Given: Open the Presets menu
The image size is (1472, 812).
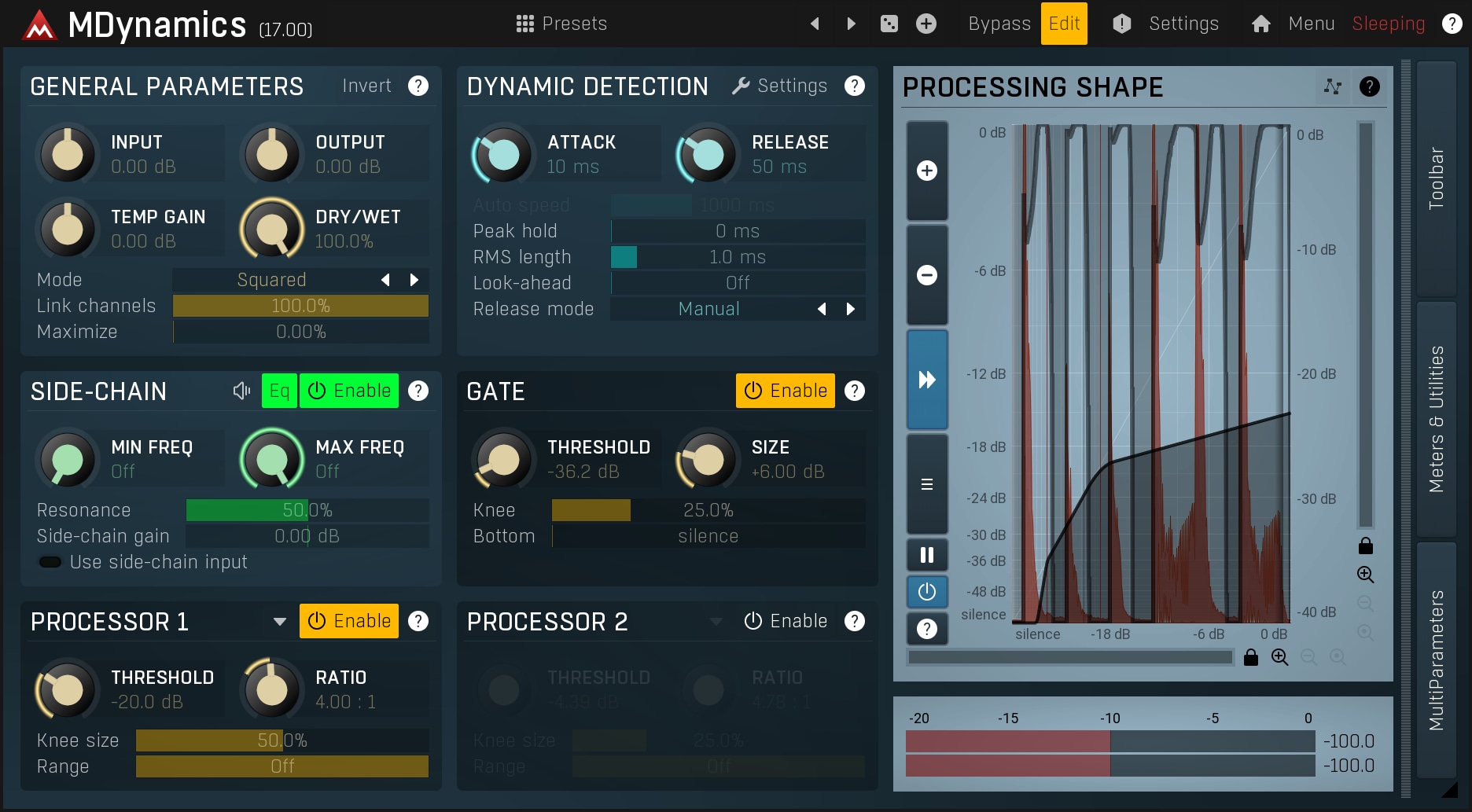Looking at the screenshot, I should coord(561,24).
